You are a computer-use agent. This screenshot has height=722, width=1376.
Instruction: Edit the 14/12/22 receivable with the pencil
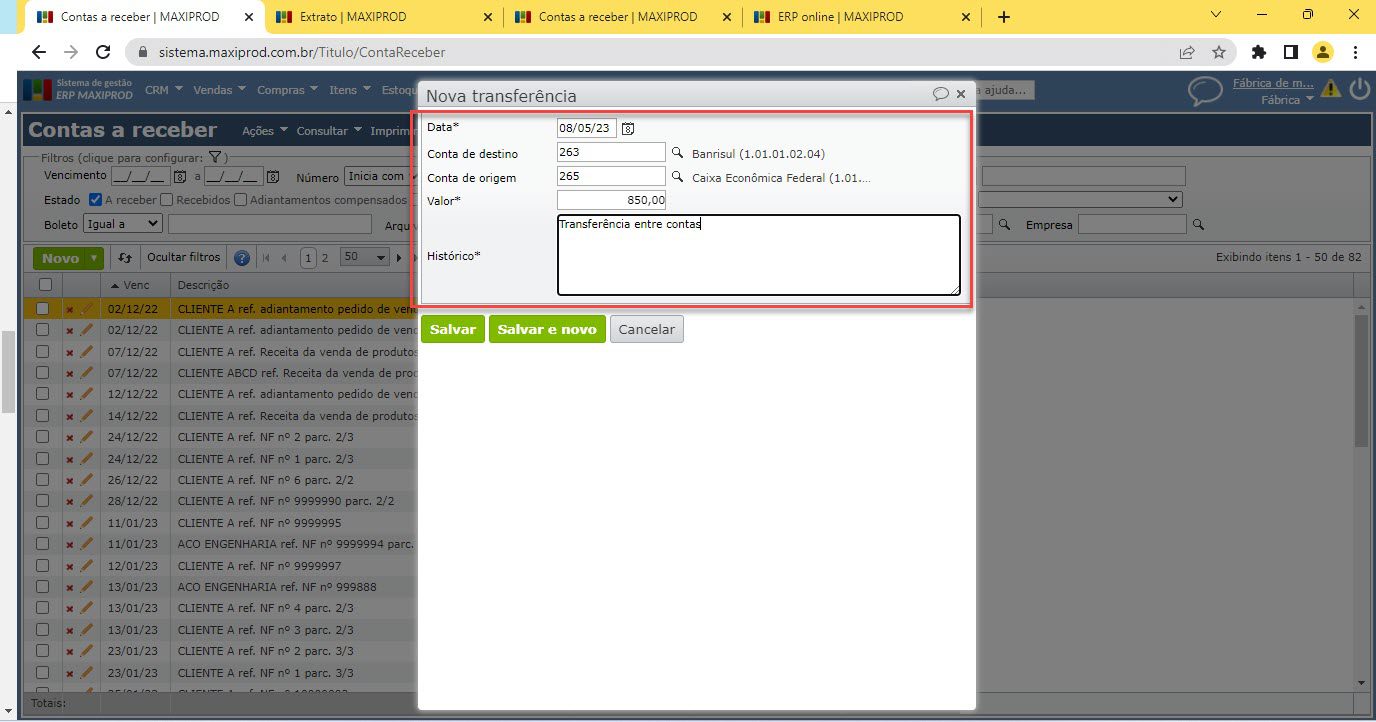[x=86, y=415]
